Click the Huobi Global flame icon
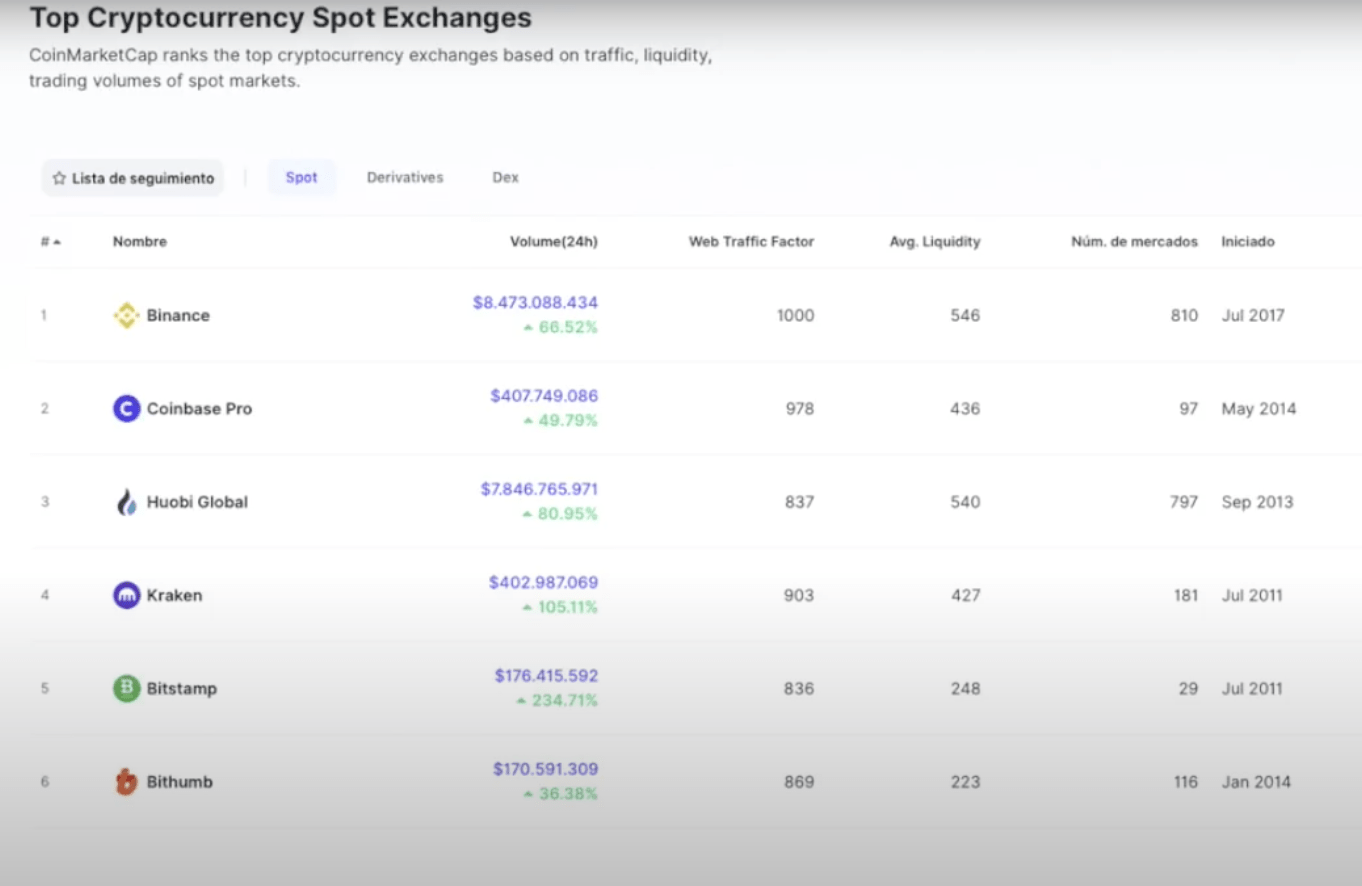Image resolution: width=1362 pixels, height=886 pixels. tap(126, 502)
